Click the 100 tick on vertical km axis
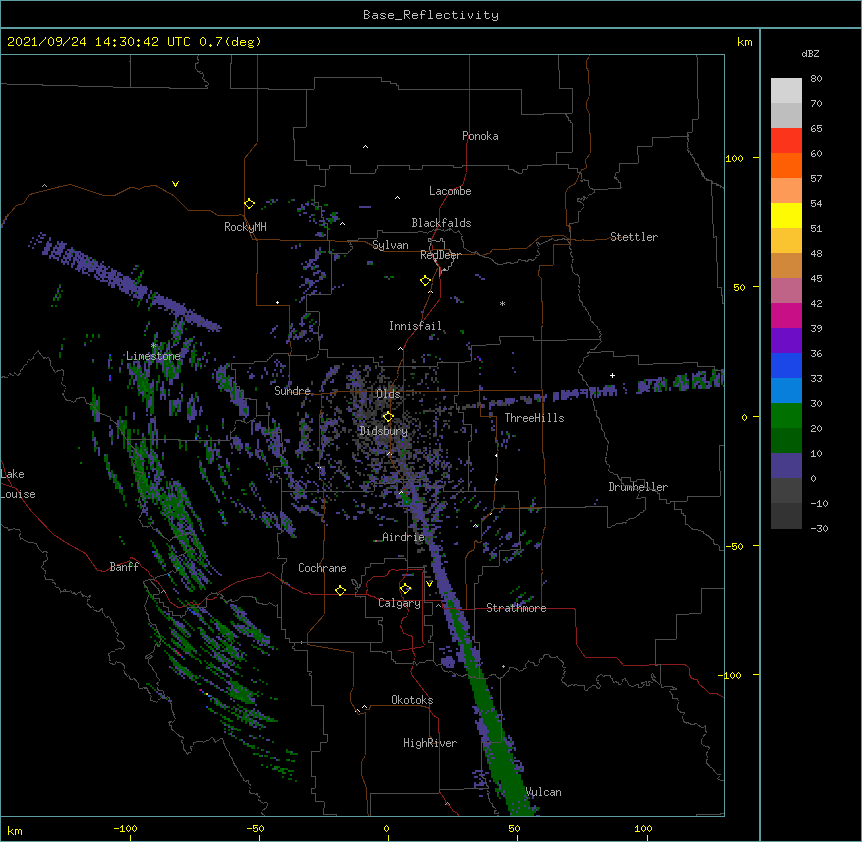Viewport: 862px width, 842px height. coord(734,158)
